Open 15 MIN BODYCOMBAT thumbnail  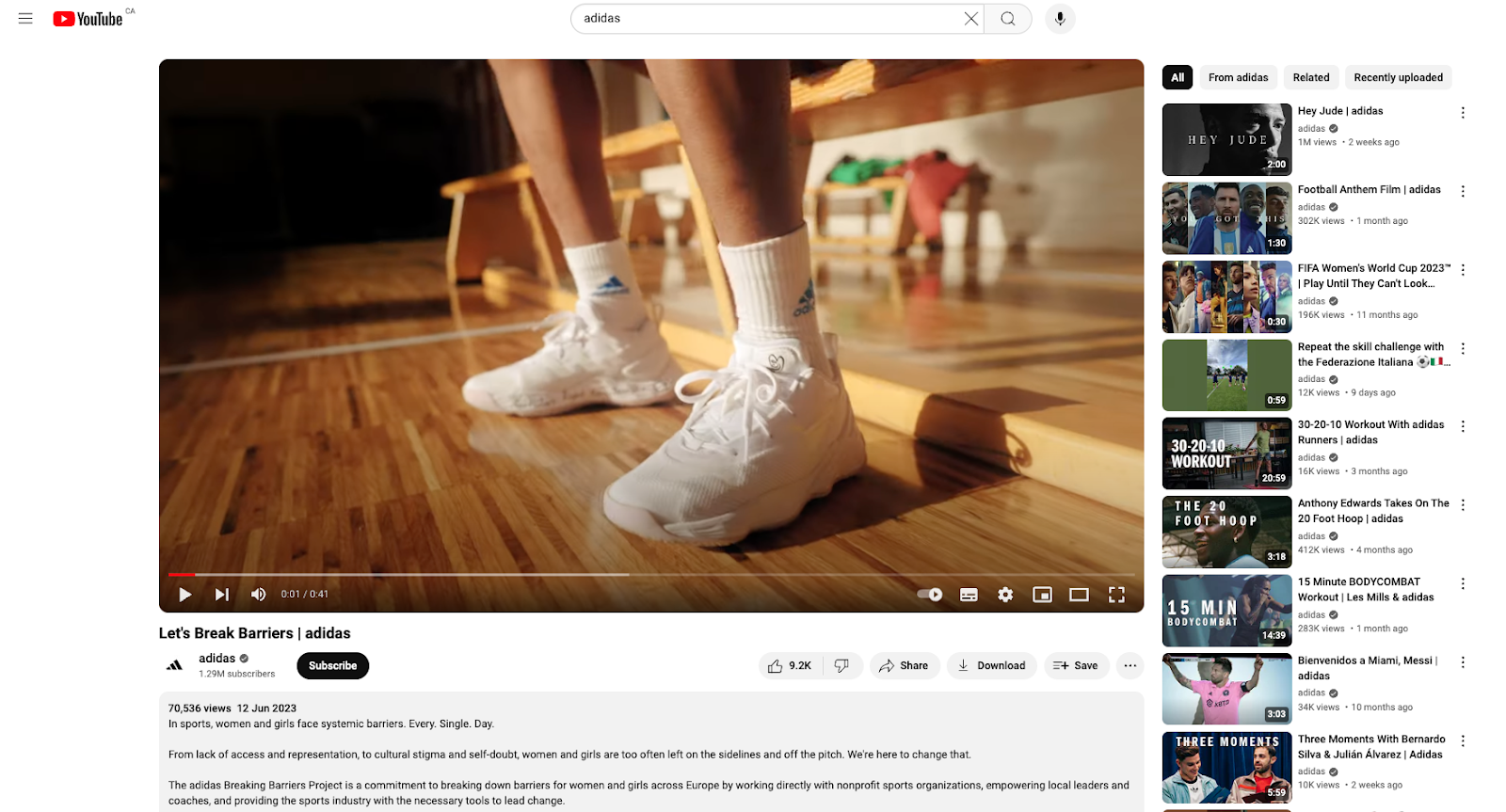[x=1226, y=611]
